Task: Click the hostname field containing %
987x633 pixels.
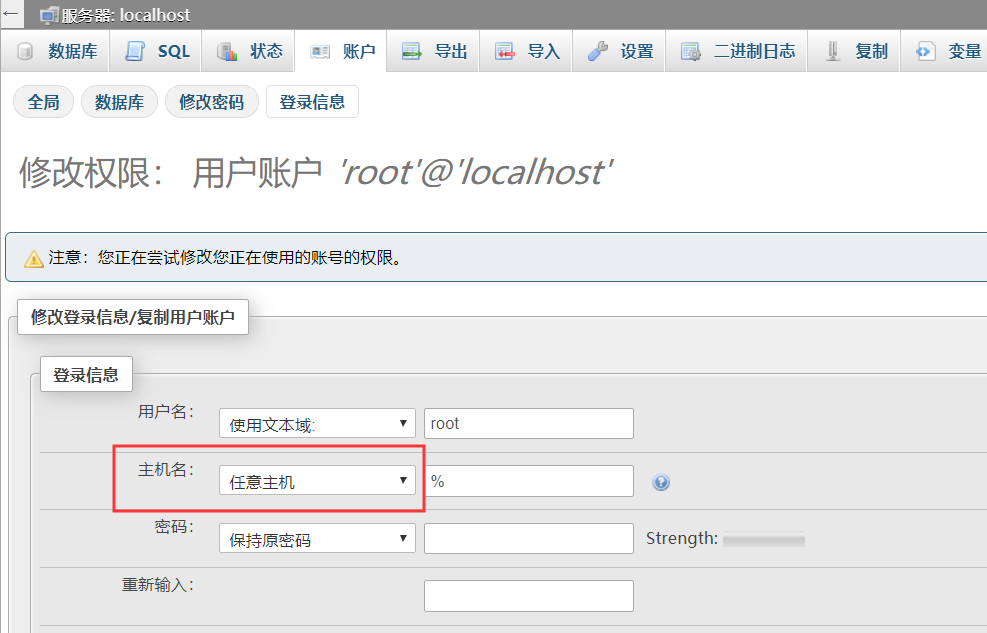Action: click(x=529, y=481)
